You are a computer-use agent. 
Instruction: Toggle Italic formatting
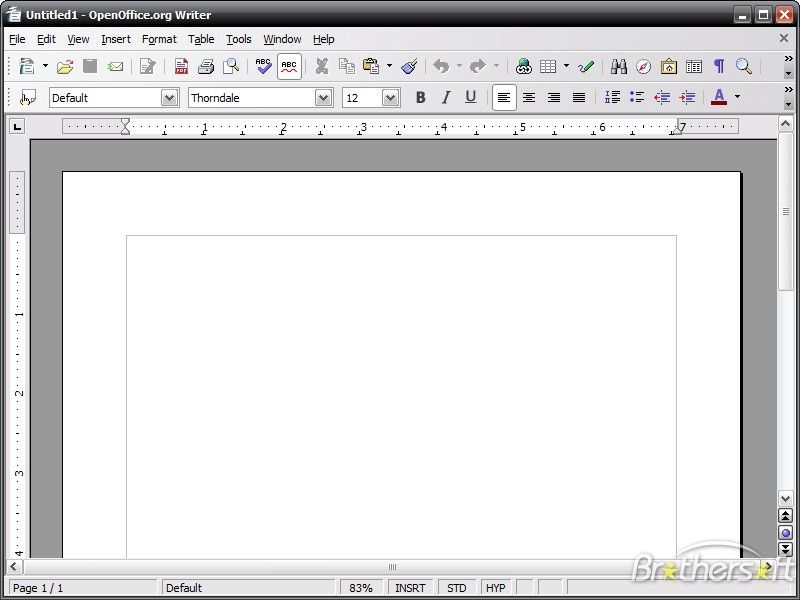coord(446,97)
